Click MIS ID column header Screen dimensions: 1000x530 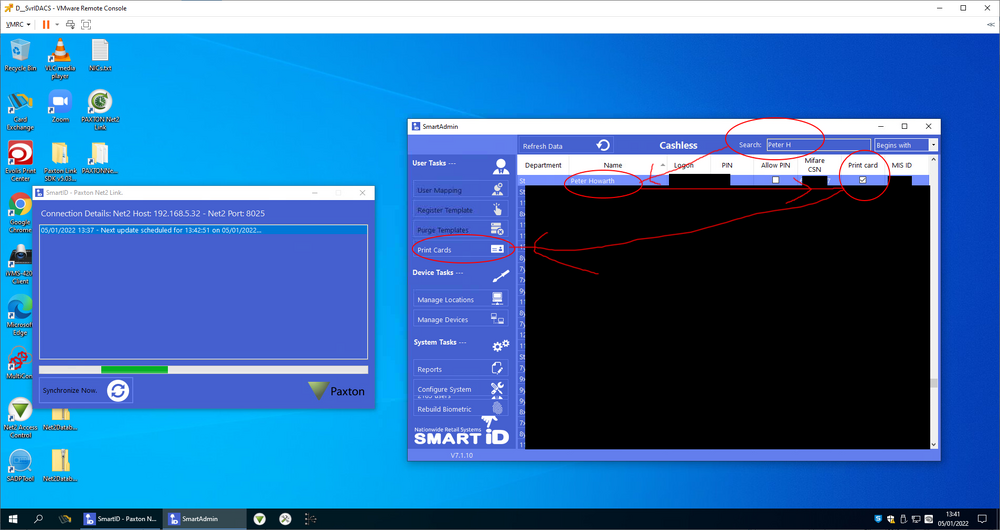tap(902, 165)
